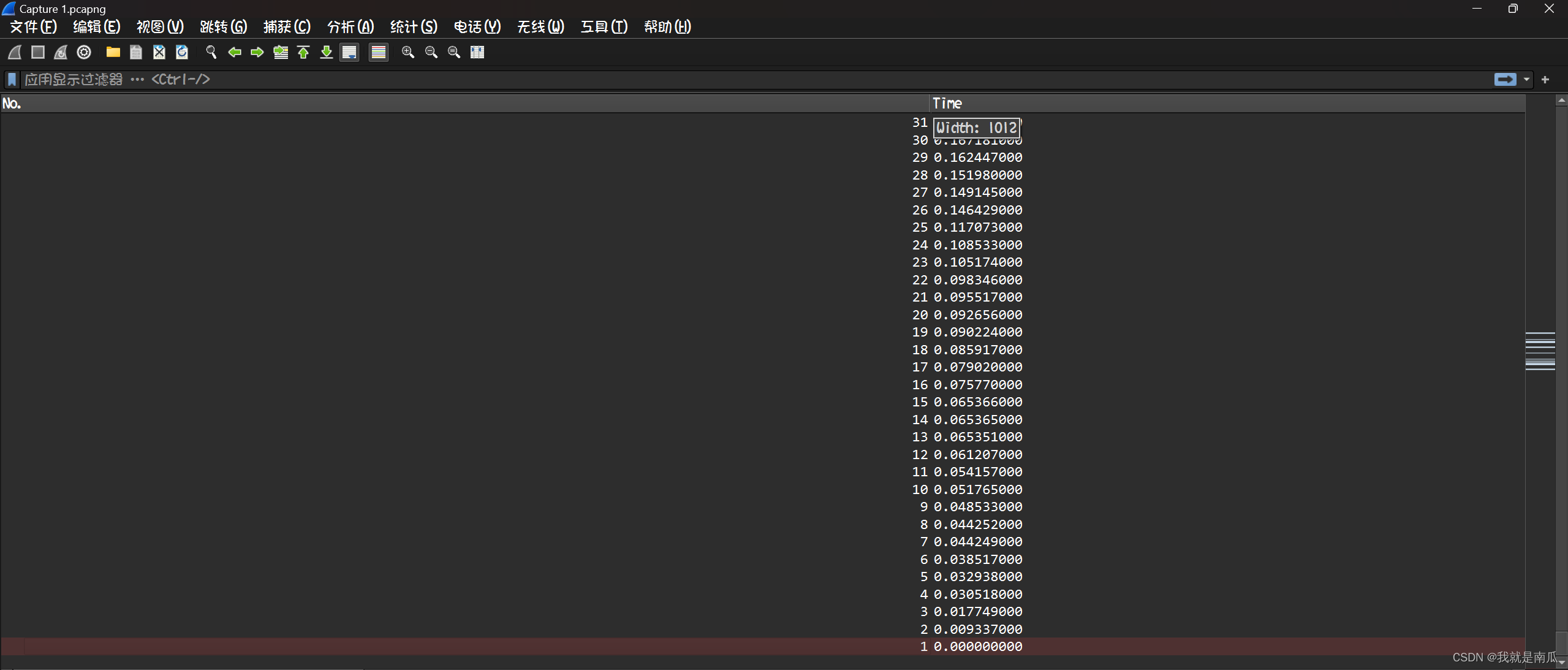This screenshot has width=1568, height=670.
Task: Click the plus add filter button
Action: [1545, 79]
